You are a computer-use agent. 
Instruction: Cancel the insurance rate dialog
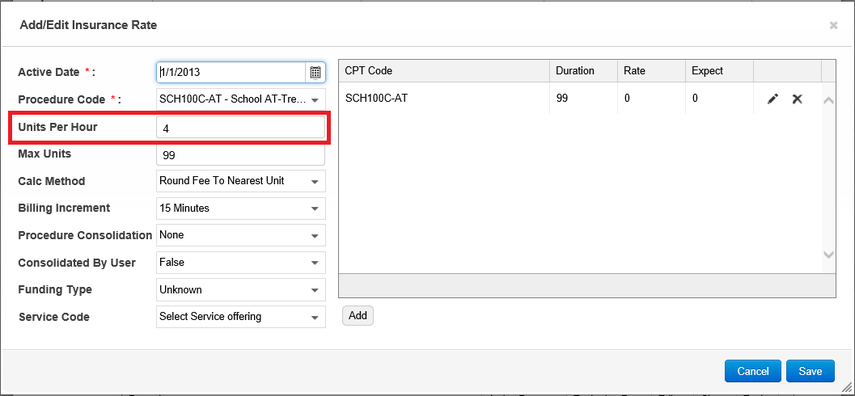tap(752, 371)
